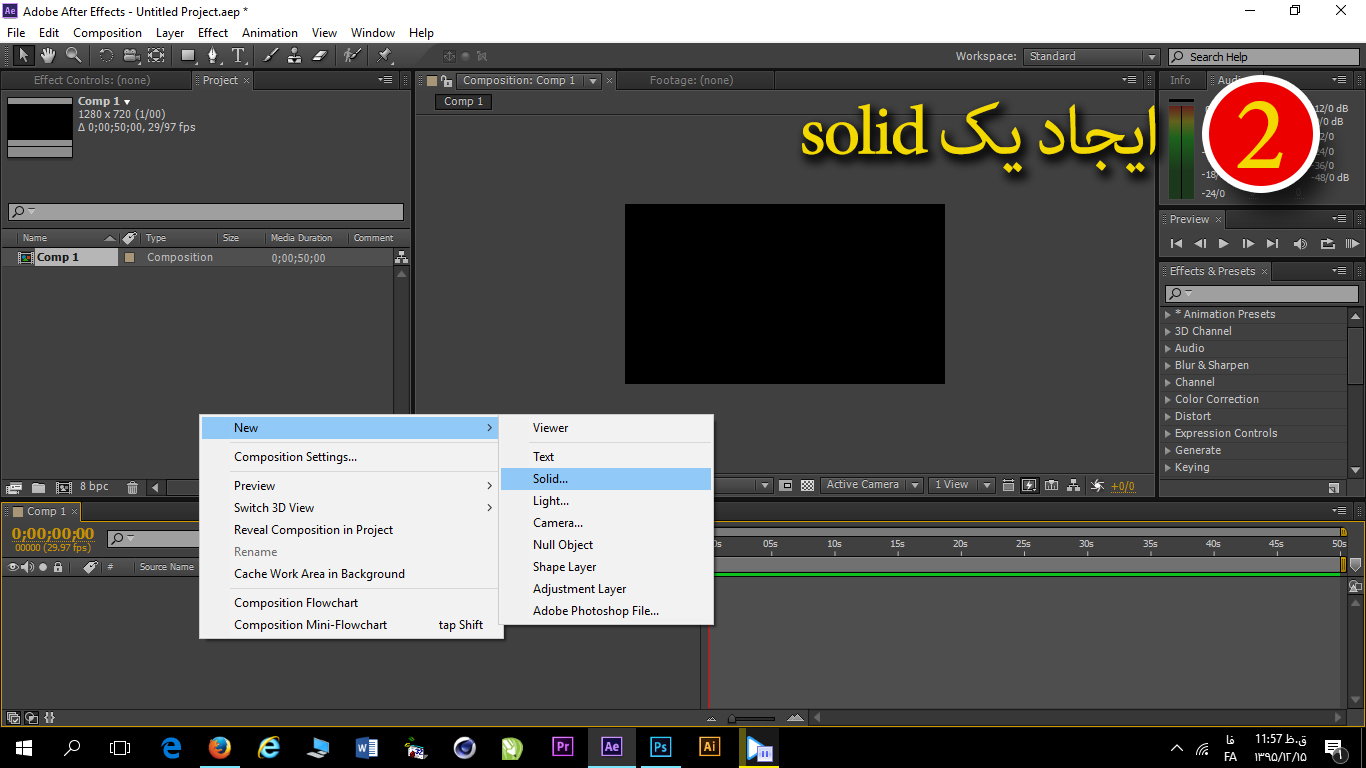Select the Brush tool
The width and height of the screenshot is (1366, 768).
pyautogui.click(x=271, y=56)
